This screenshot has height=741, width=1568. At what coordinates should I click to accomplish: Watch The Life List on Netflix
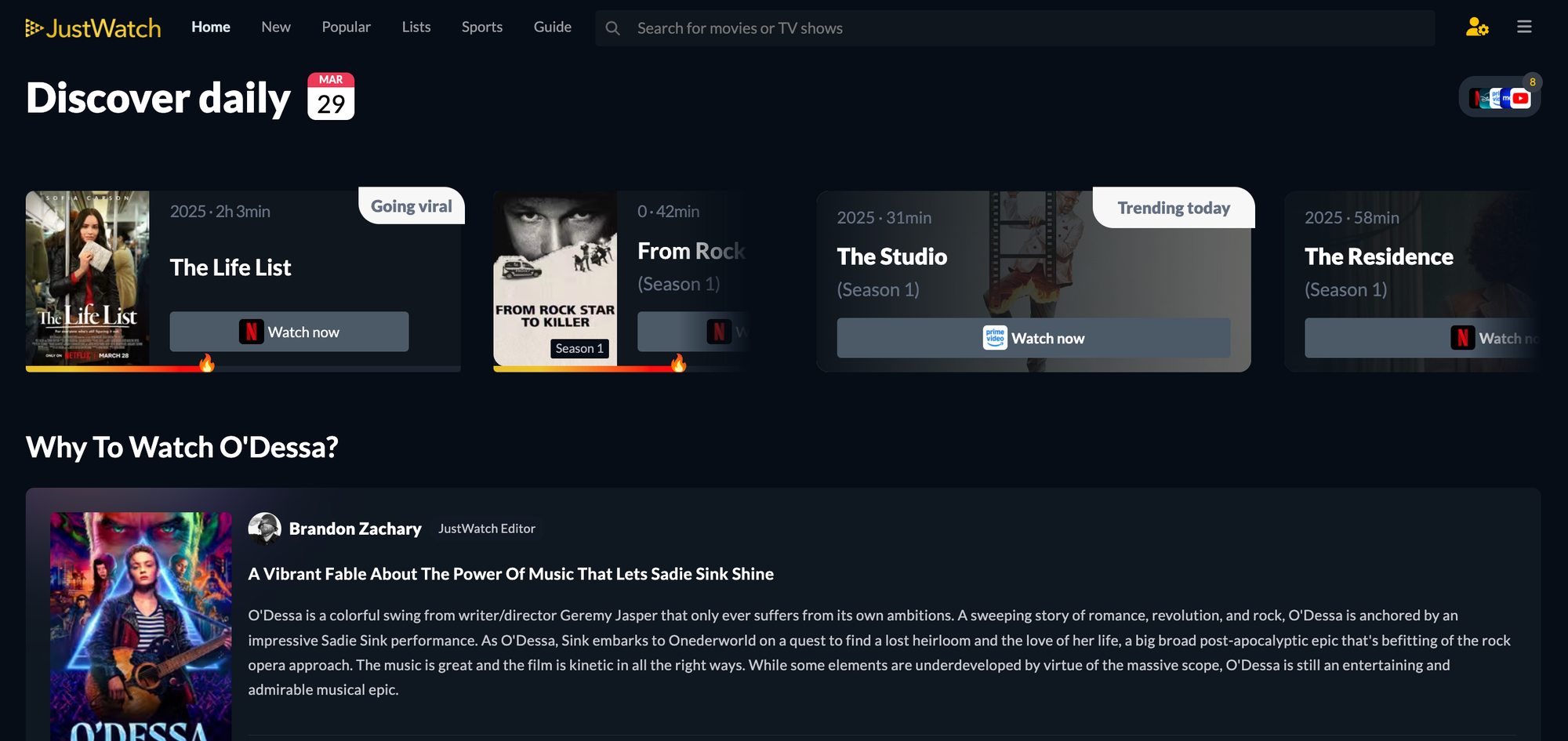[289, 332]
